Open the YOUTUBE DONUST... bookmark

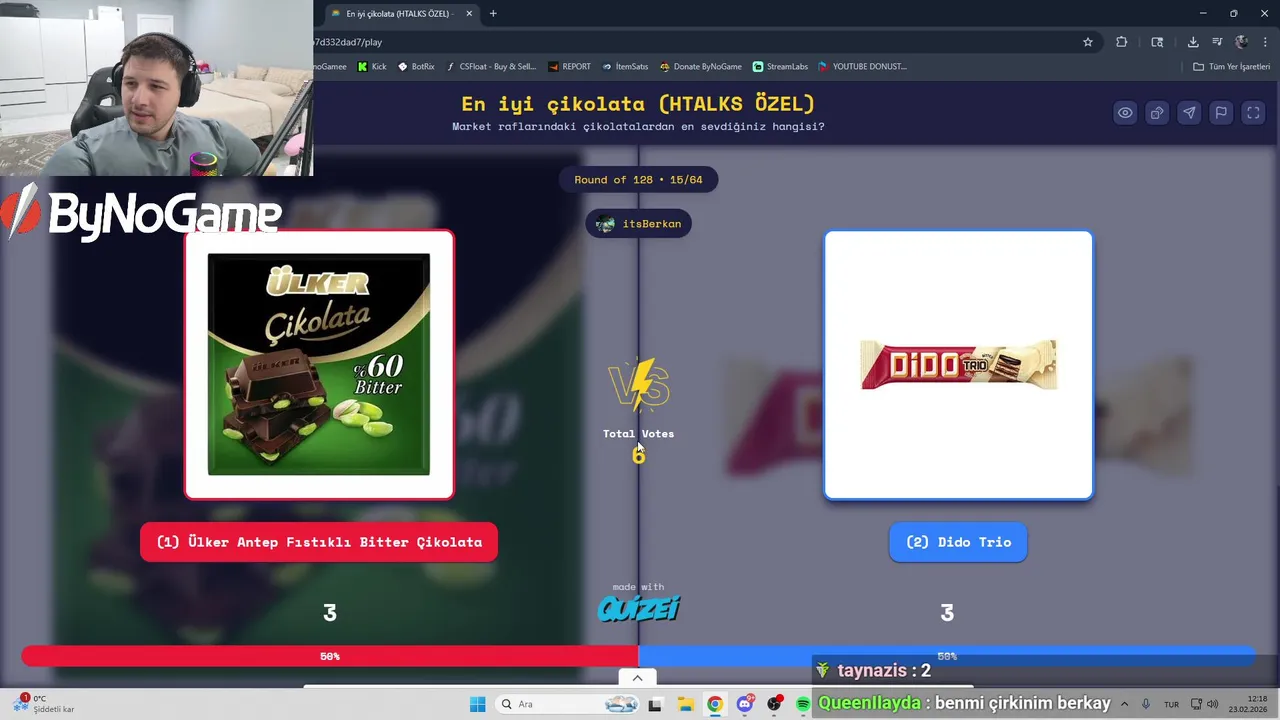pyautogui.click(x=862, y=66)
